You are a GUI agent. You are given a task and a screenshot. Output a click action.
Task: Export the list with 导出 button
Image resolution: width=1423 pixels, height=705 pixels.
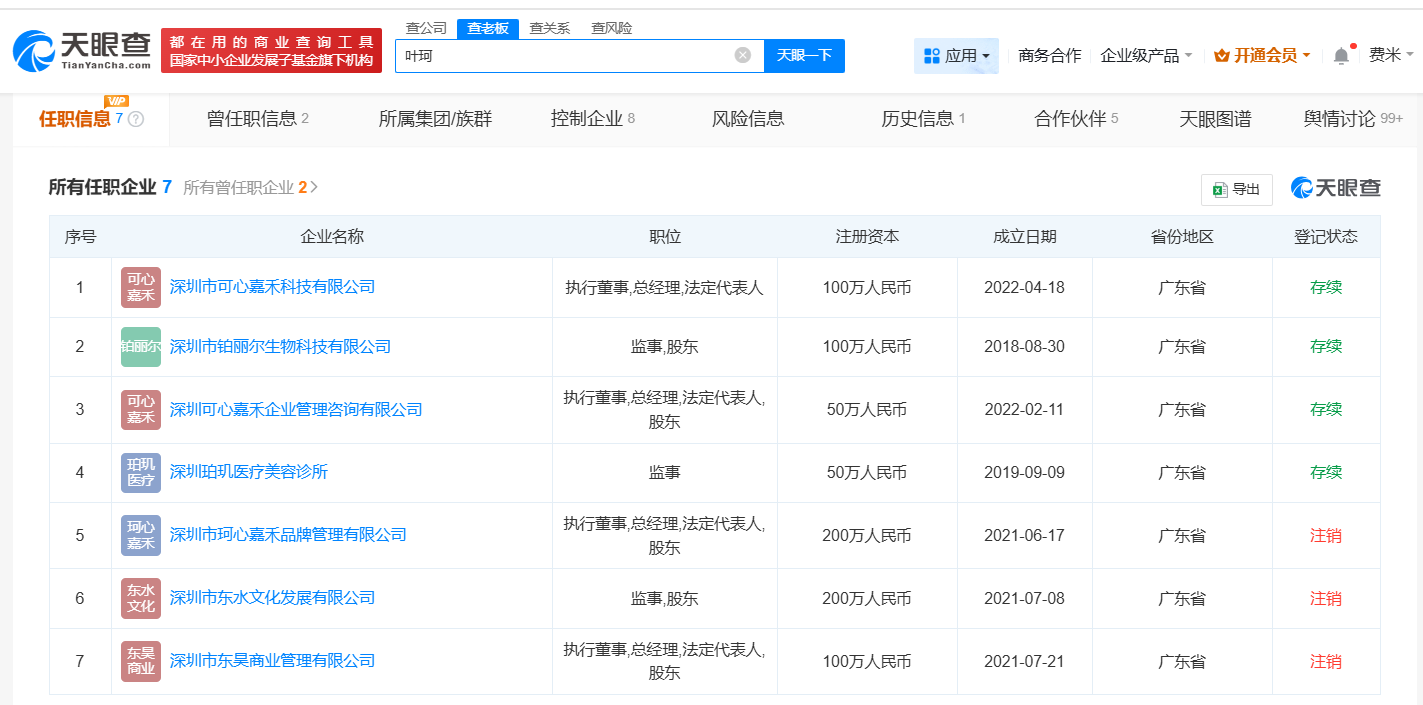1236,189
